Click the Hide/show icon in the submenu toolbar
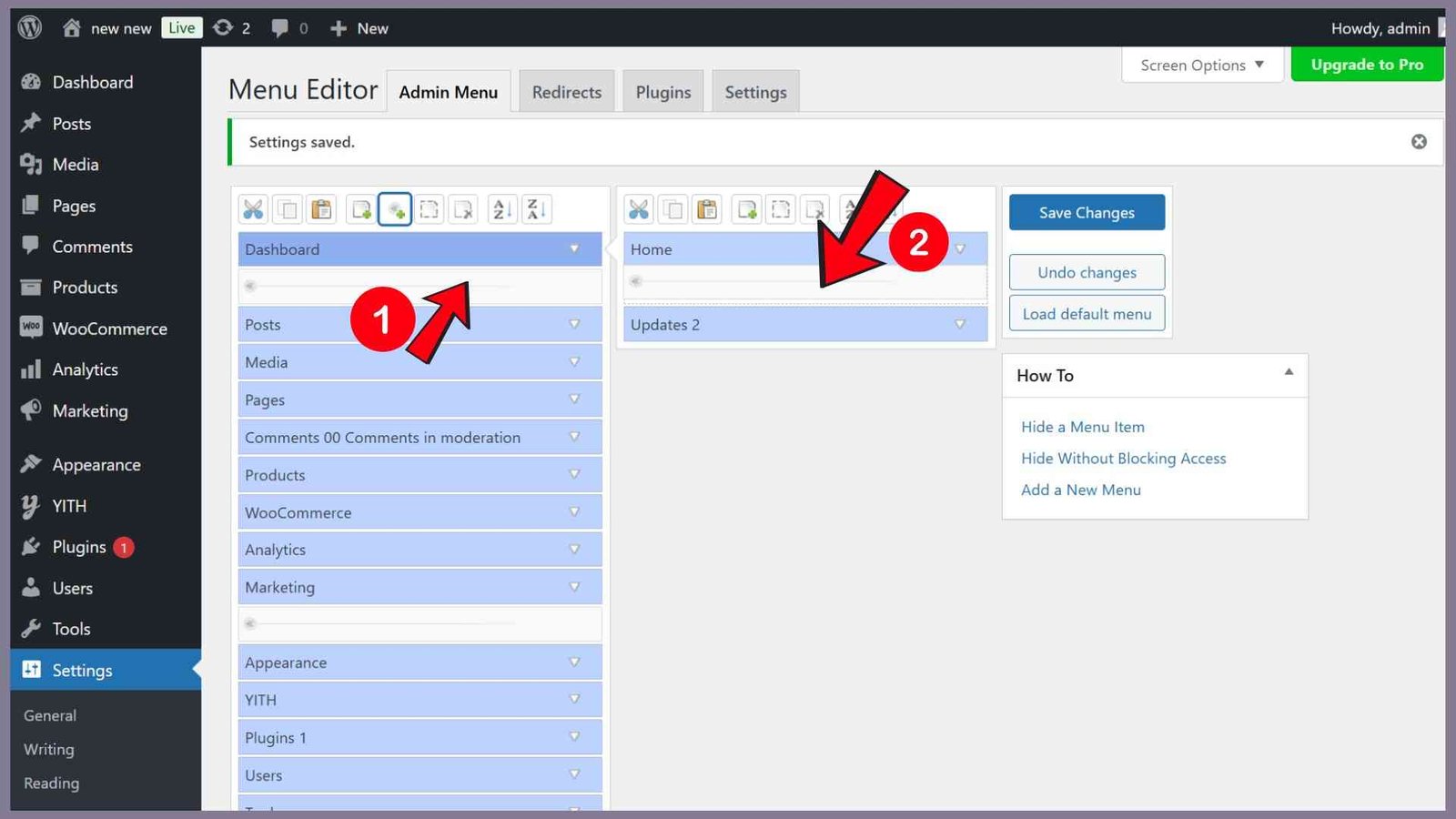1456x819 pixels. 781,210
